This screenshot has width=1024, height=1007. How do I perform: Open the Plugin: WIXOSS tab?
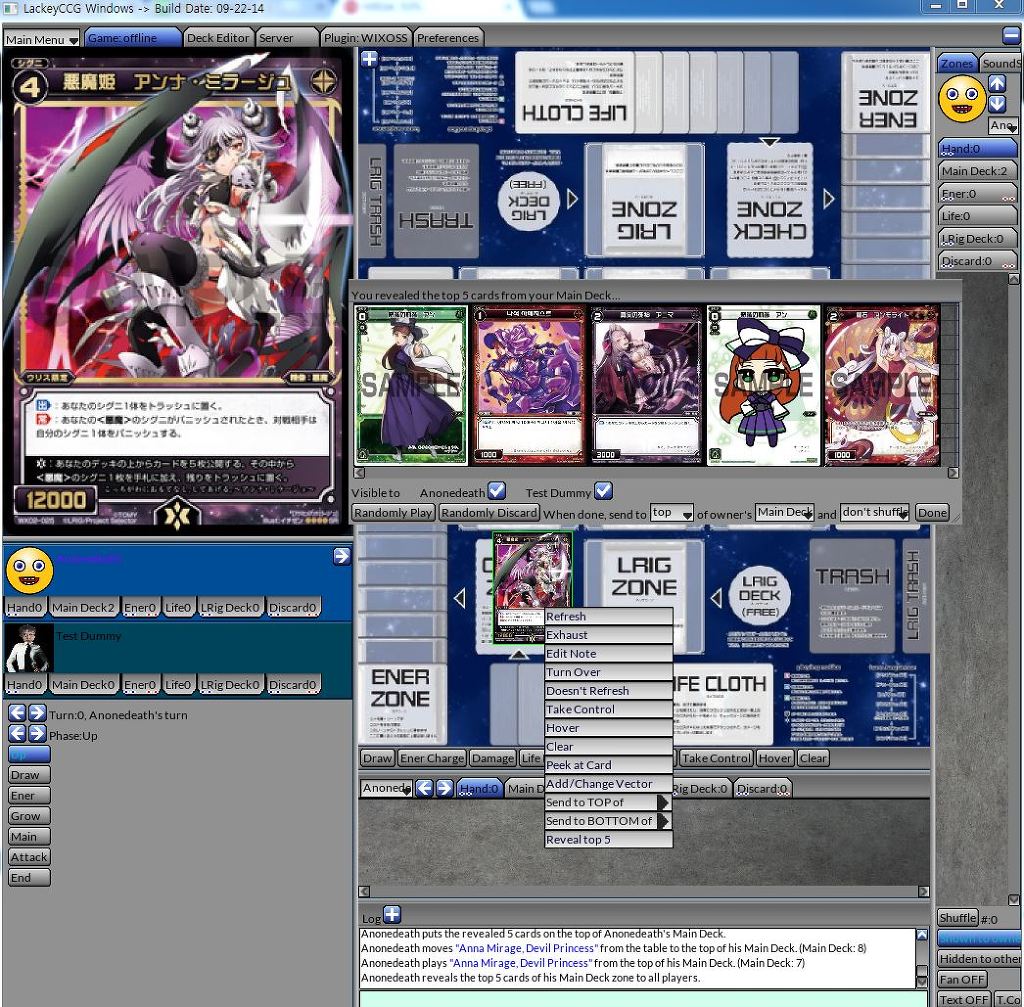tap(366, 38)
